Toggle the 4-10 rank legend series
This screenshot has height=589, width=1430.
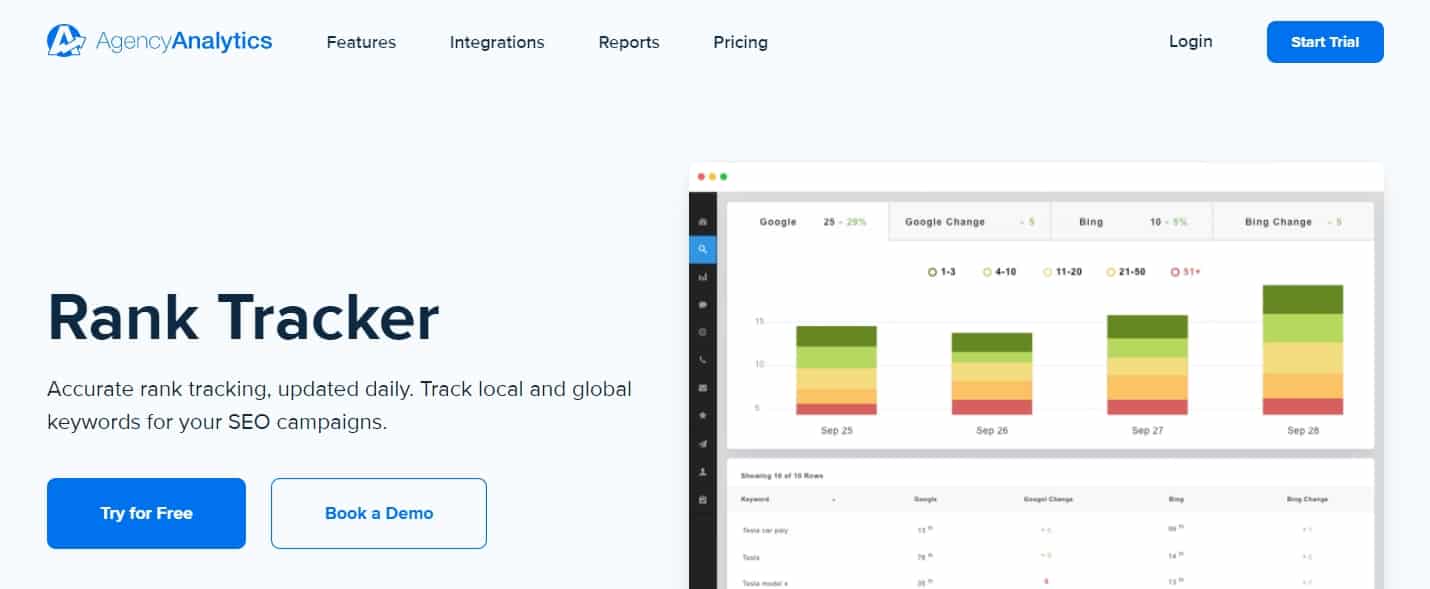tap(1000, 271)
